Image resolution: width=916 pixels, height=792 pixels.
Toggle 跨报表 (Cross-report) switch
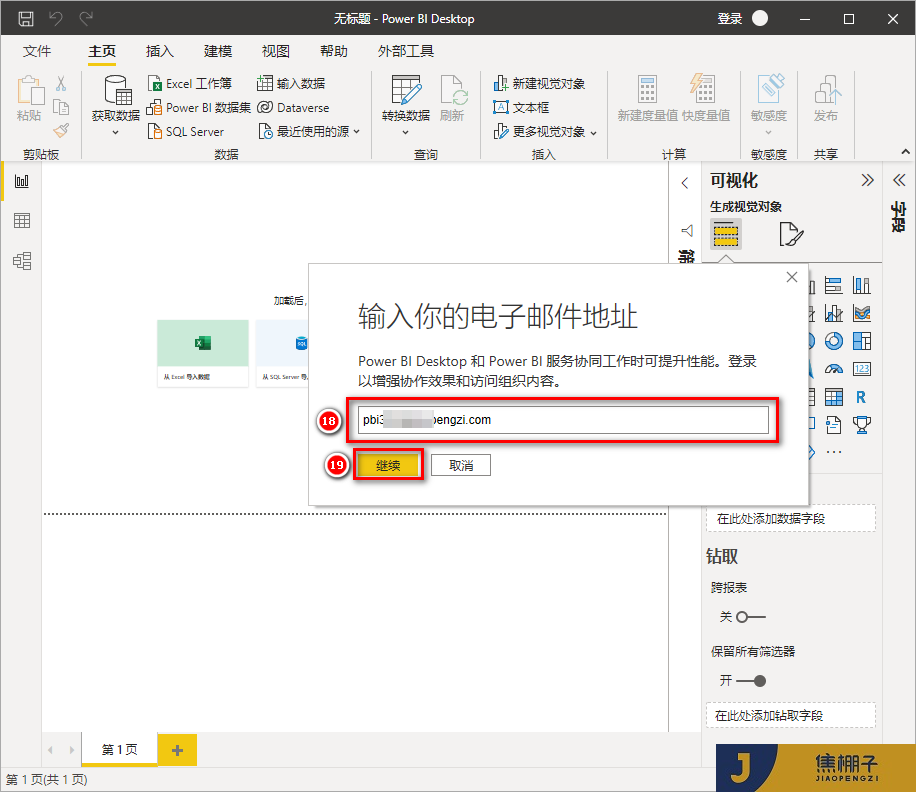[x=751, y=617]
